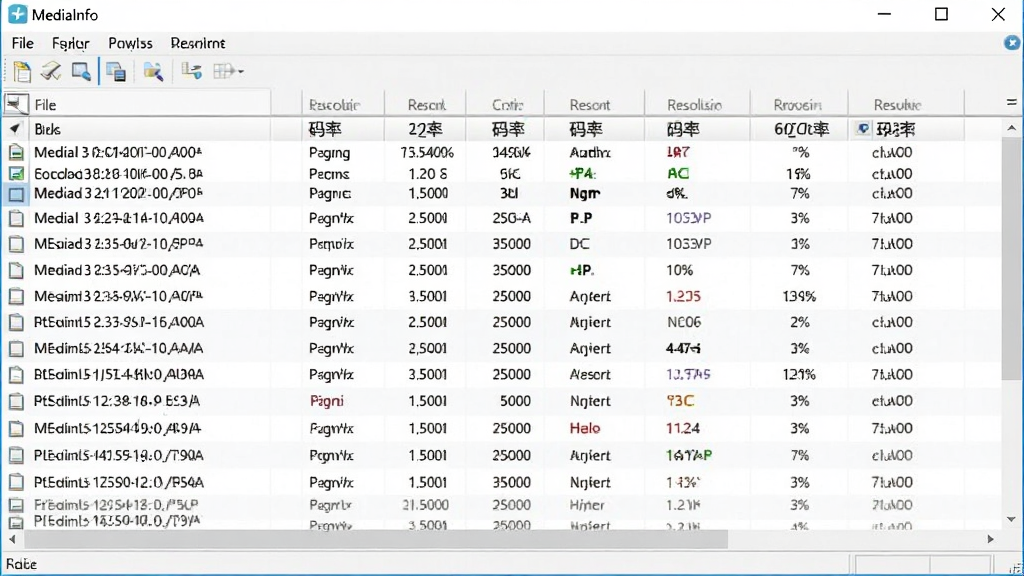Open the column chooser icon at header end

pos(1012,103)
